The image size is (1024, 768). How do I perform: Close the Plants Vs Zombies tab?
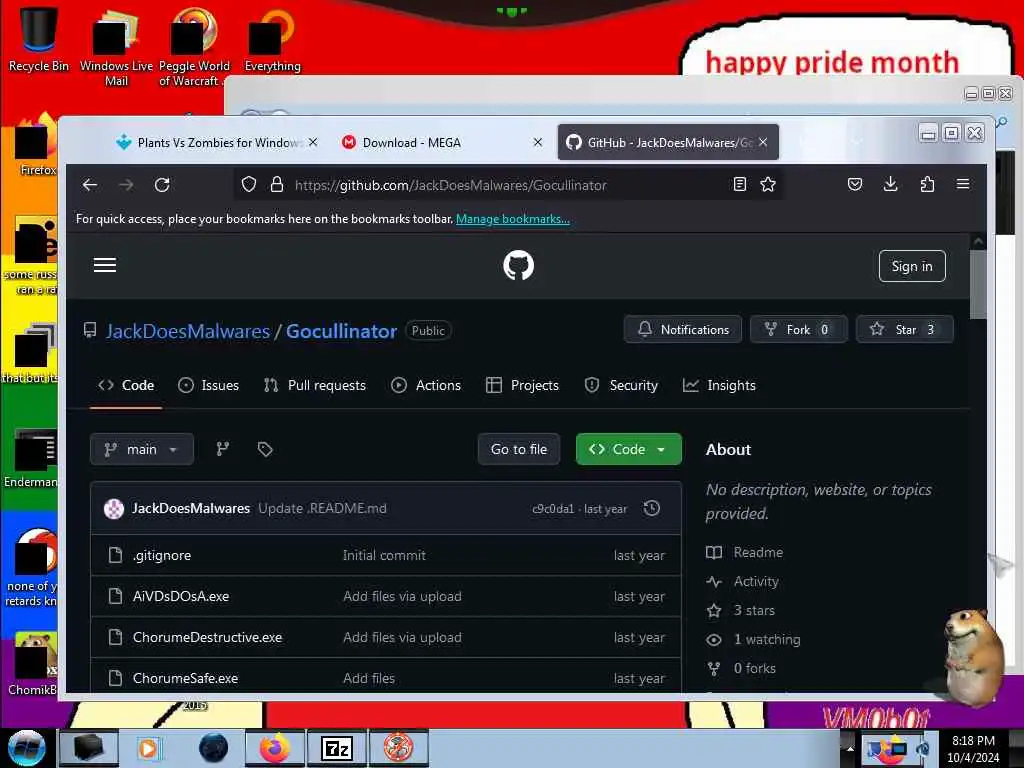(313, 142)
